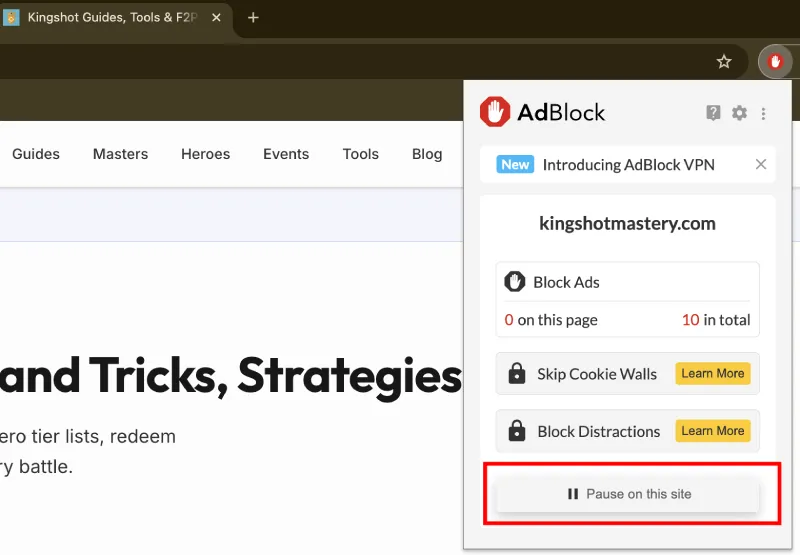Open the Tools menu item

361,154
